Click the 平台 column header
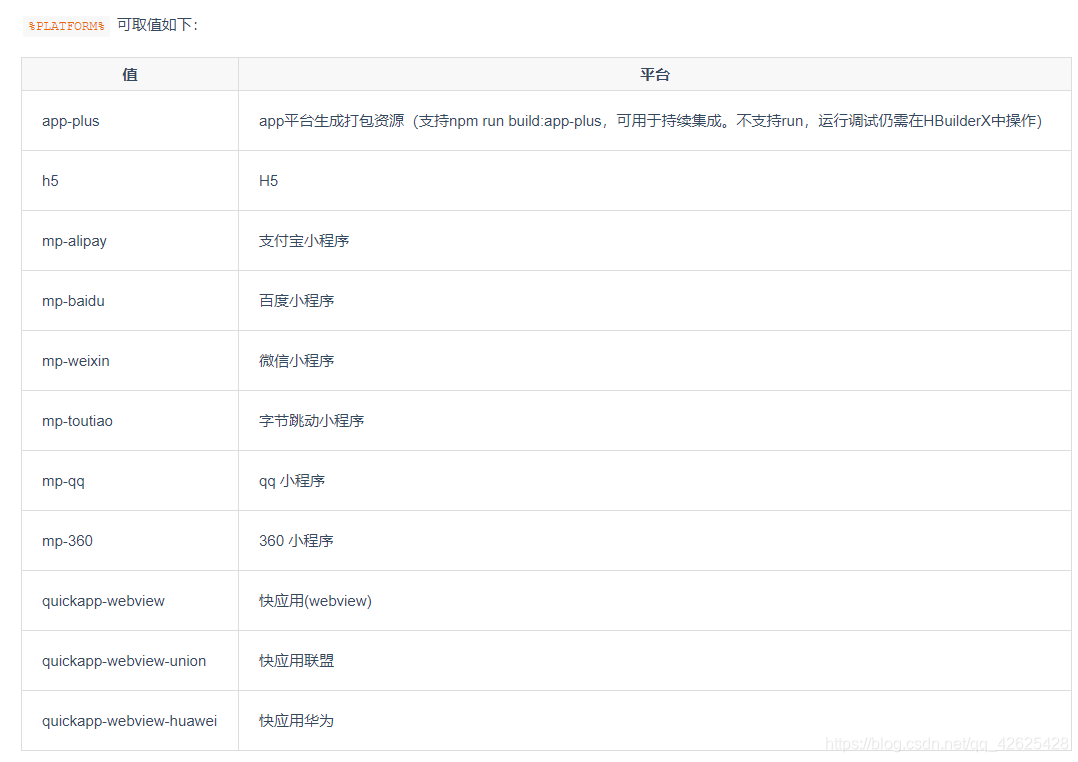This screenshot has height=762, width=1078. tap(654, 74)
